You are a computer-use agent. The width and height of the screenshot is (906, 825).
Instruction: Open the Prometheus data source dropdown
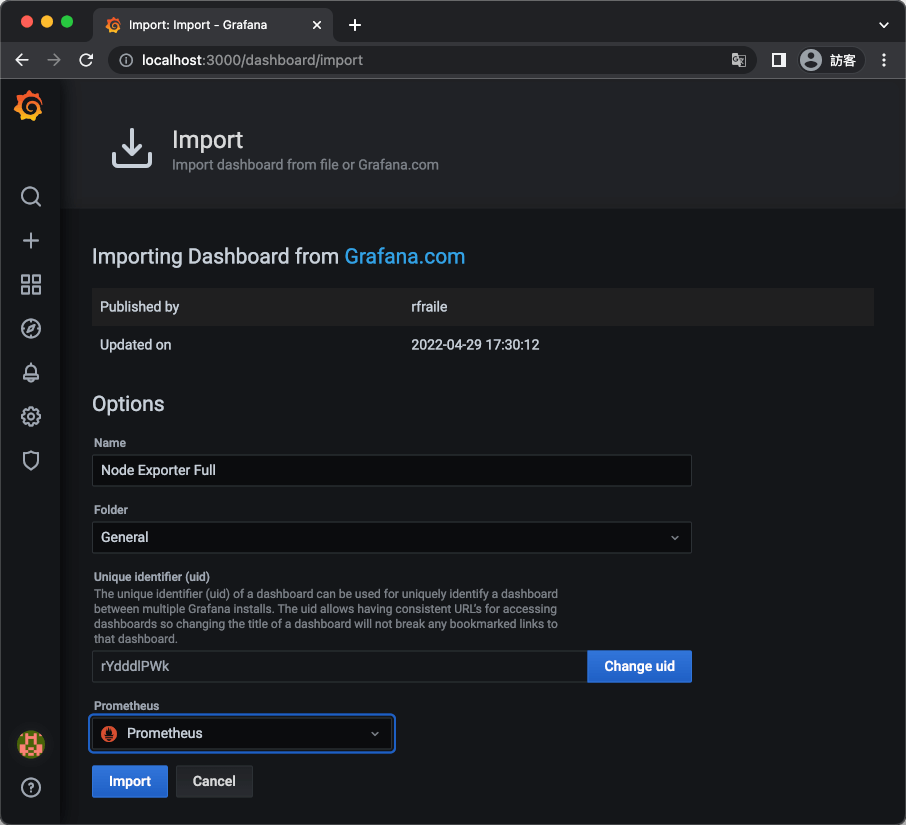tap(242, 733)
